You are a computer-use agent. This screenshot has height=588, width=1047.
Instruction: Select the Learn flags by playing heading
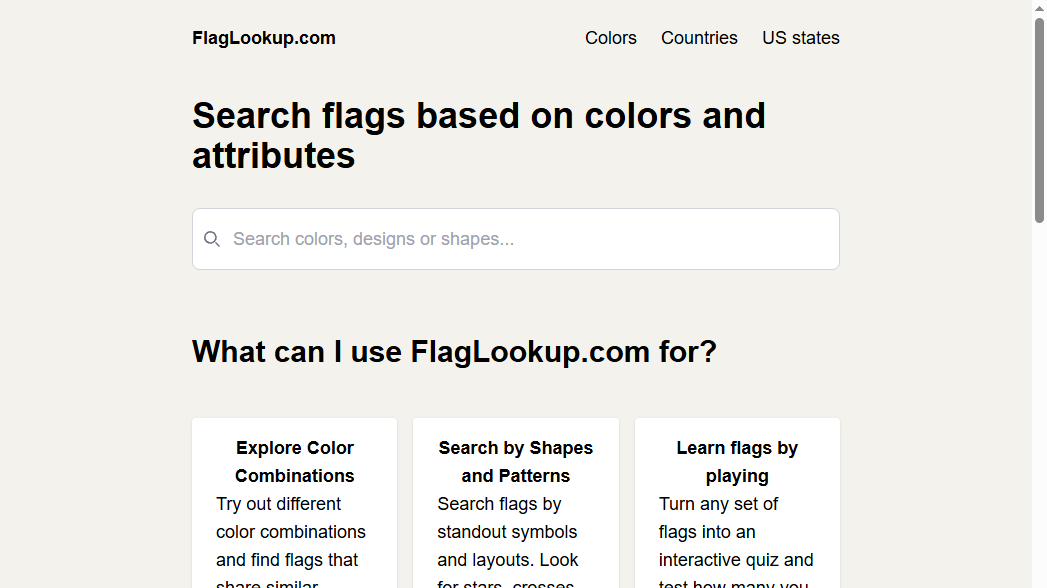(737, 462)
